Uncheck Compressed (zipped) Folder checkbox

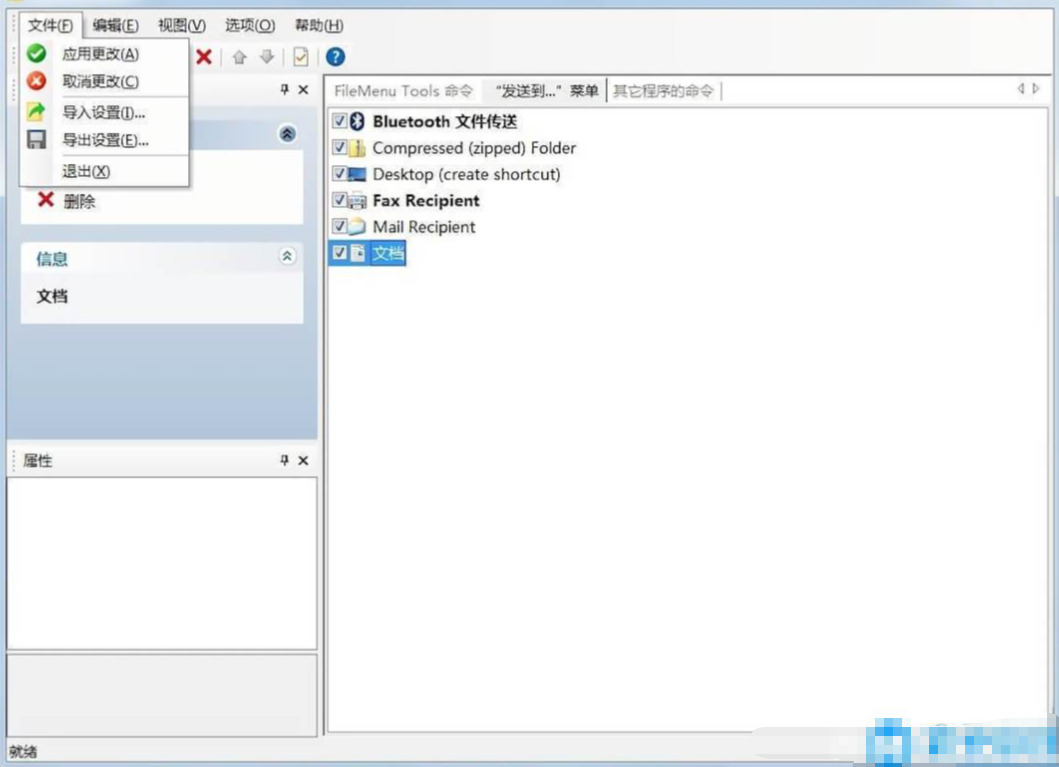[339, 147]
